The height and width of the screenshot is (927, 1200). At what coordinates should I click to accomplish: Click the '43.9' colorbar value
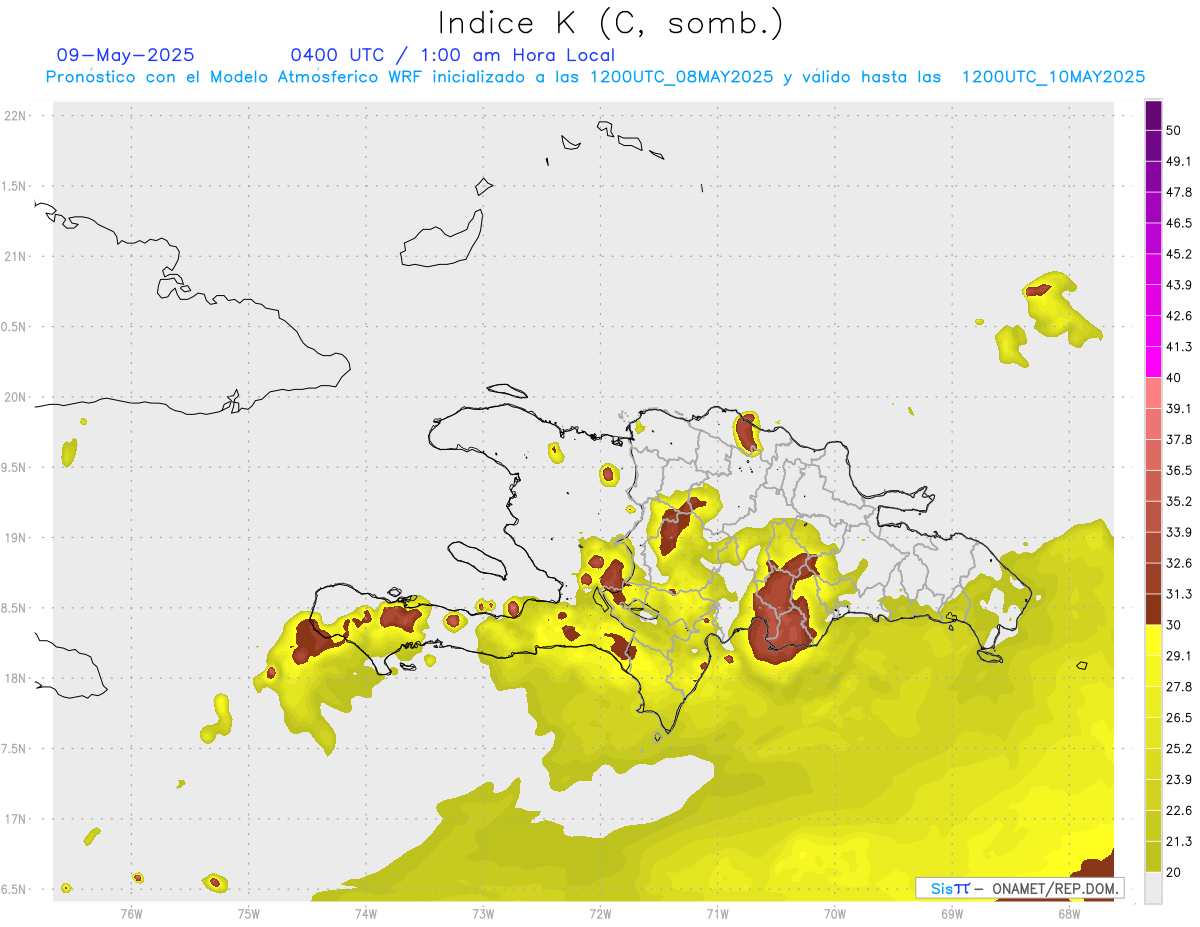pyautogui.click(x=1179, y=285)
